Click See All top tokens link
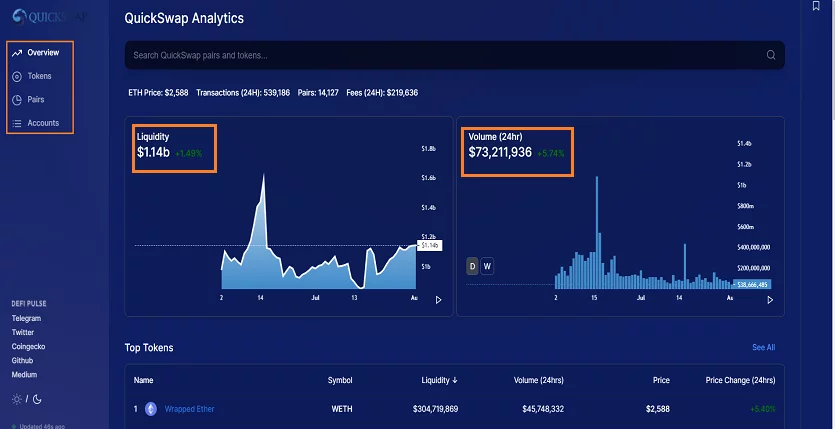 click(763, 347)
